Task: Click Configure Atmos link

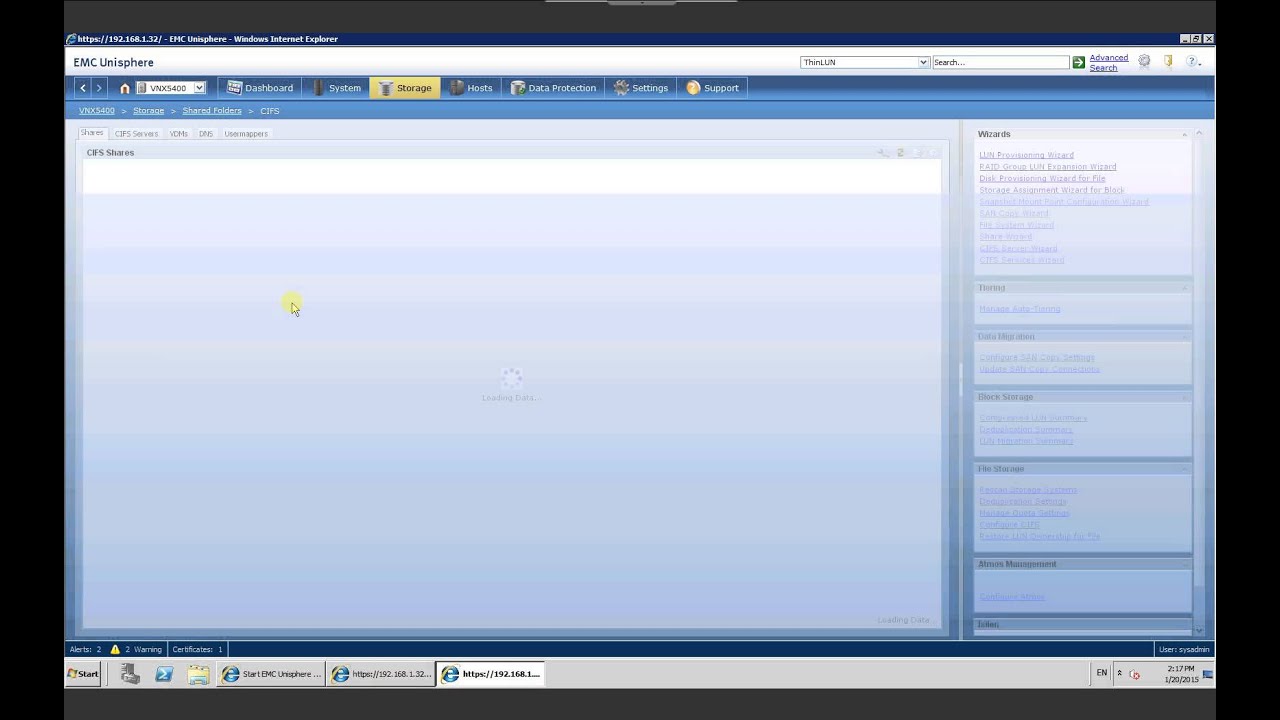Action: pyautogui.click(x=1012, y=597)
